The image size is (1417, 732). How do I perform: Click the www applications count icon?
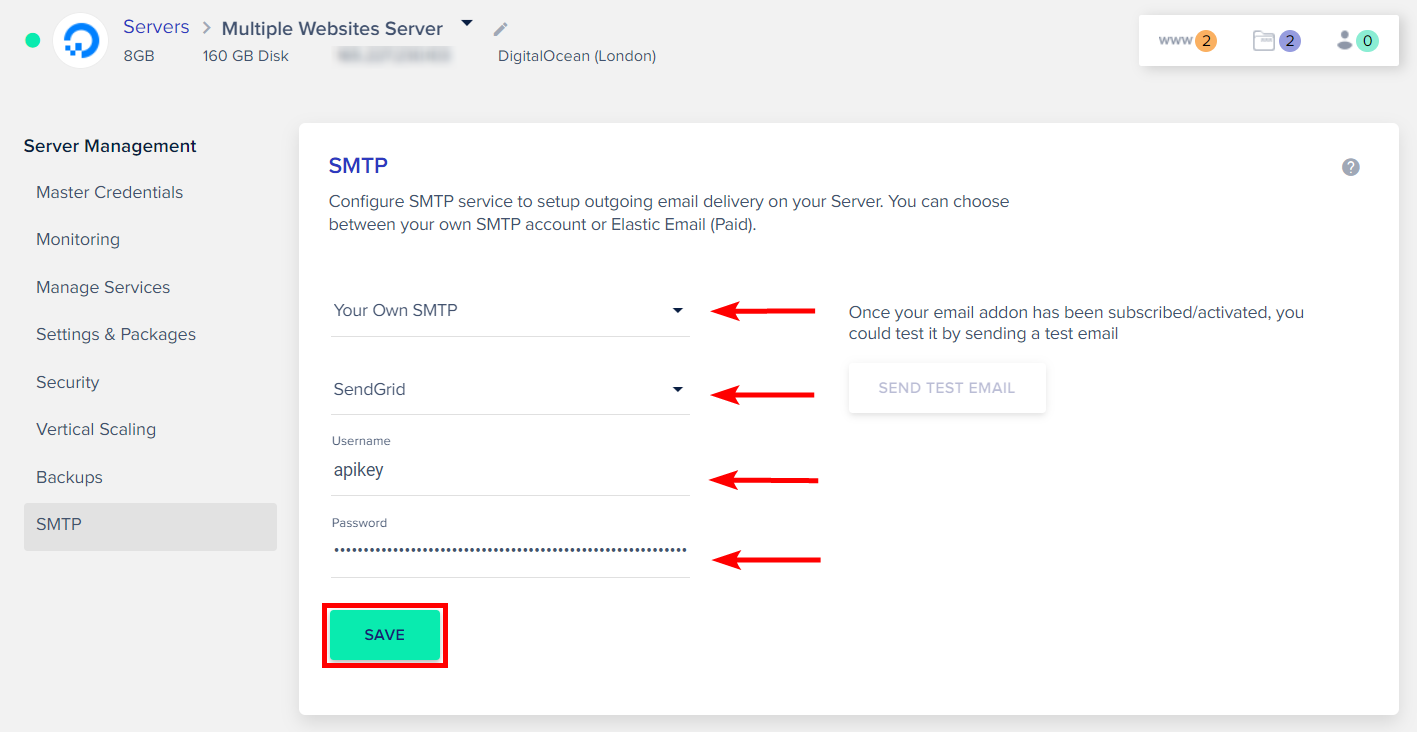pos(1187,41)
